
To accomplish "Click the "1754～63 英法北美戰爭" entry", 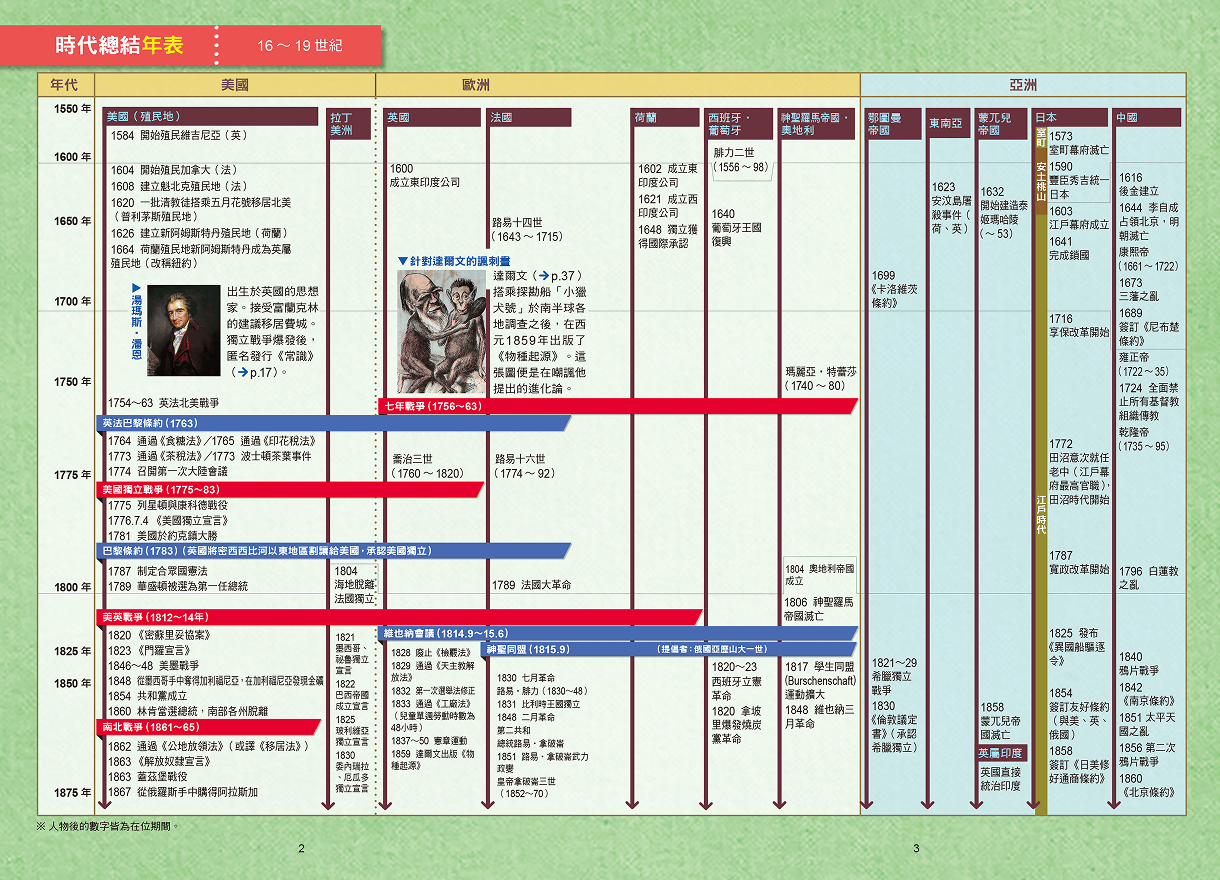I will pyautogui.click(x=163, y=403).
